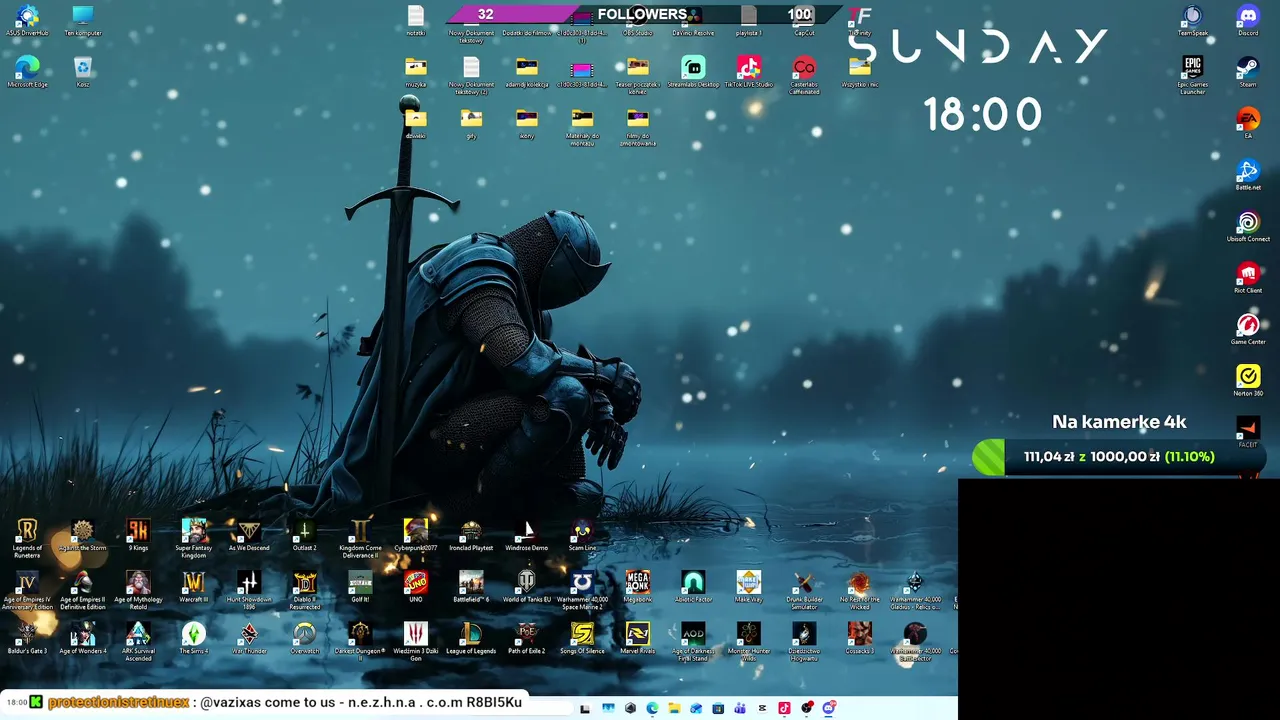1280x720 pixels.
Task: Open the Kingdom Come Deliverance II icon
Action: [360, 537]
